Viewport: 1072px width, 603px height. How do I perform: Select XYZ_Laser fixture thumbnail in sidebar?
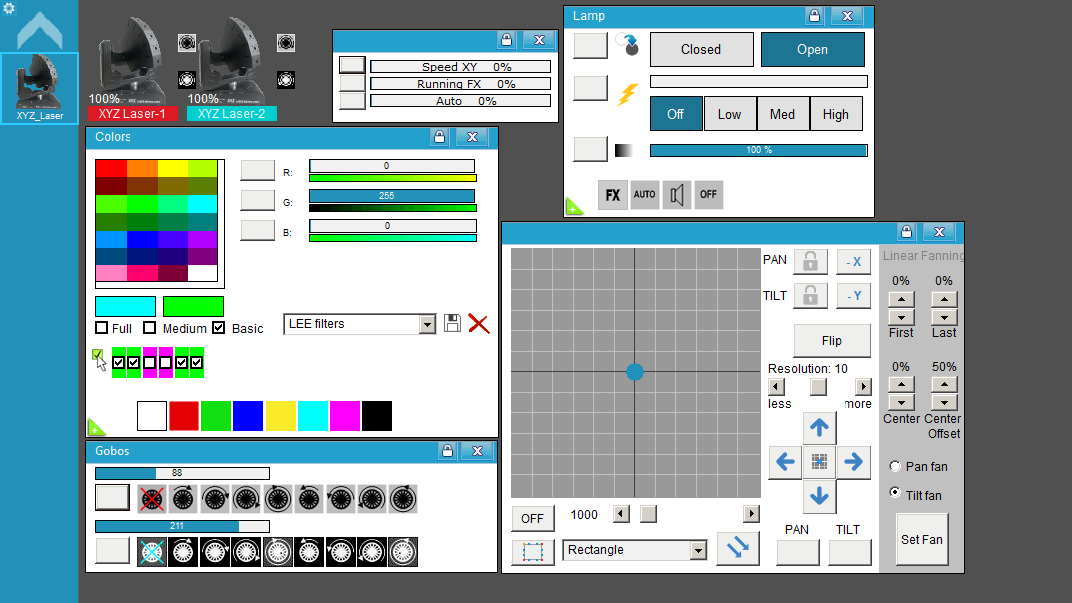(40, 88)
